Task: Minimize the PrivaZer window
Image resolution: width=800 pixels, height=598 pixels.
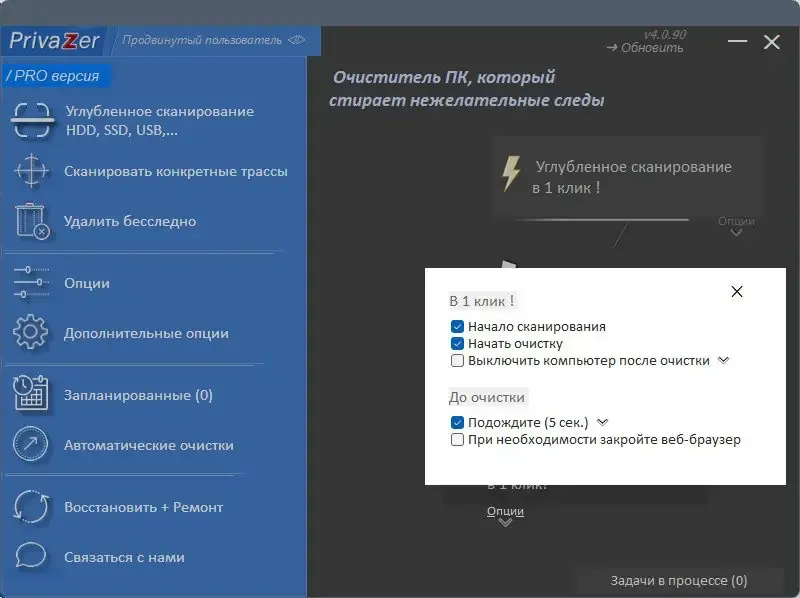Action: click(737, 41)
